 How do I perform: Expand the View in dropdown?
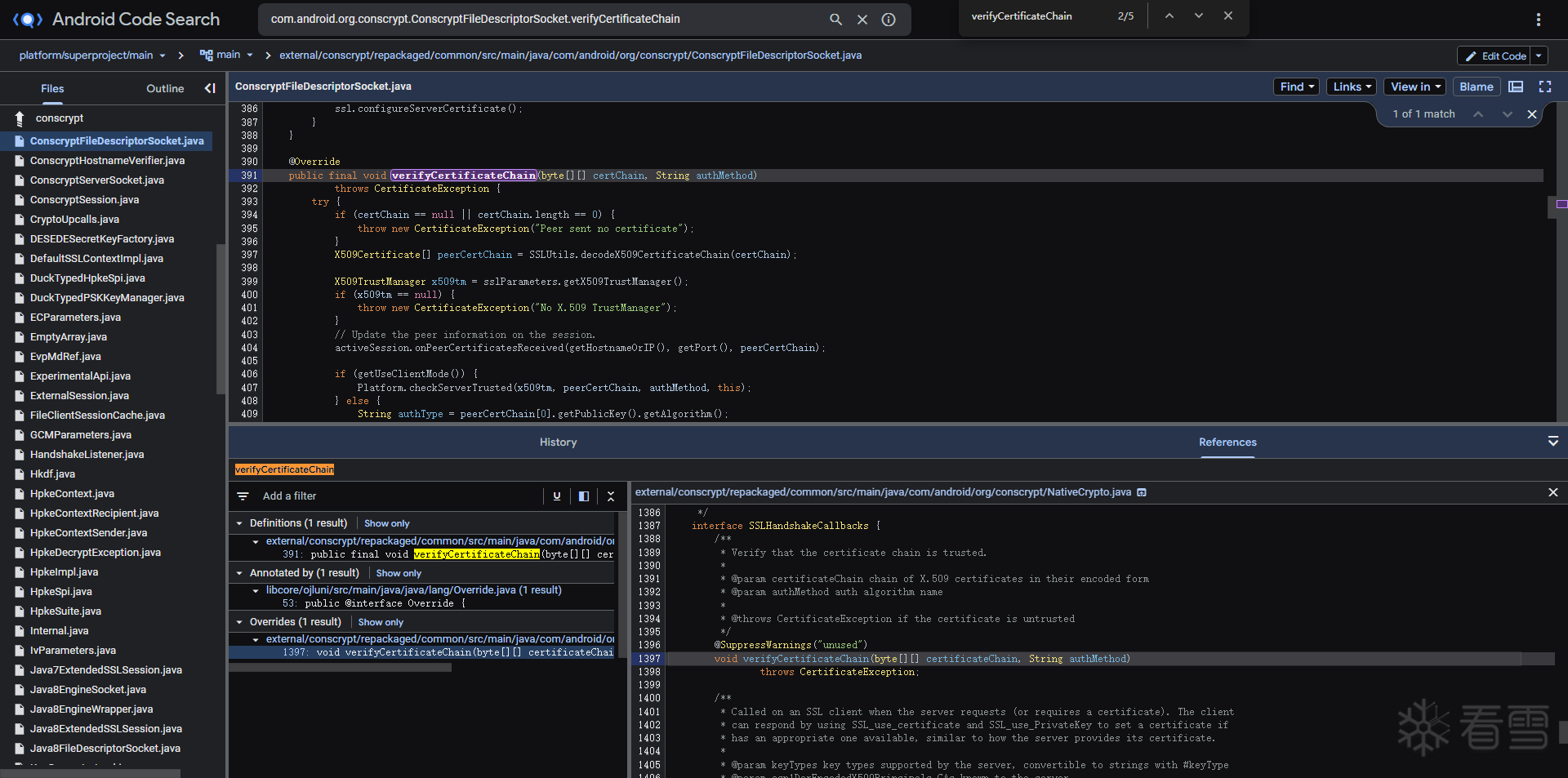click(1414, 87)
